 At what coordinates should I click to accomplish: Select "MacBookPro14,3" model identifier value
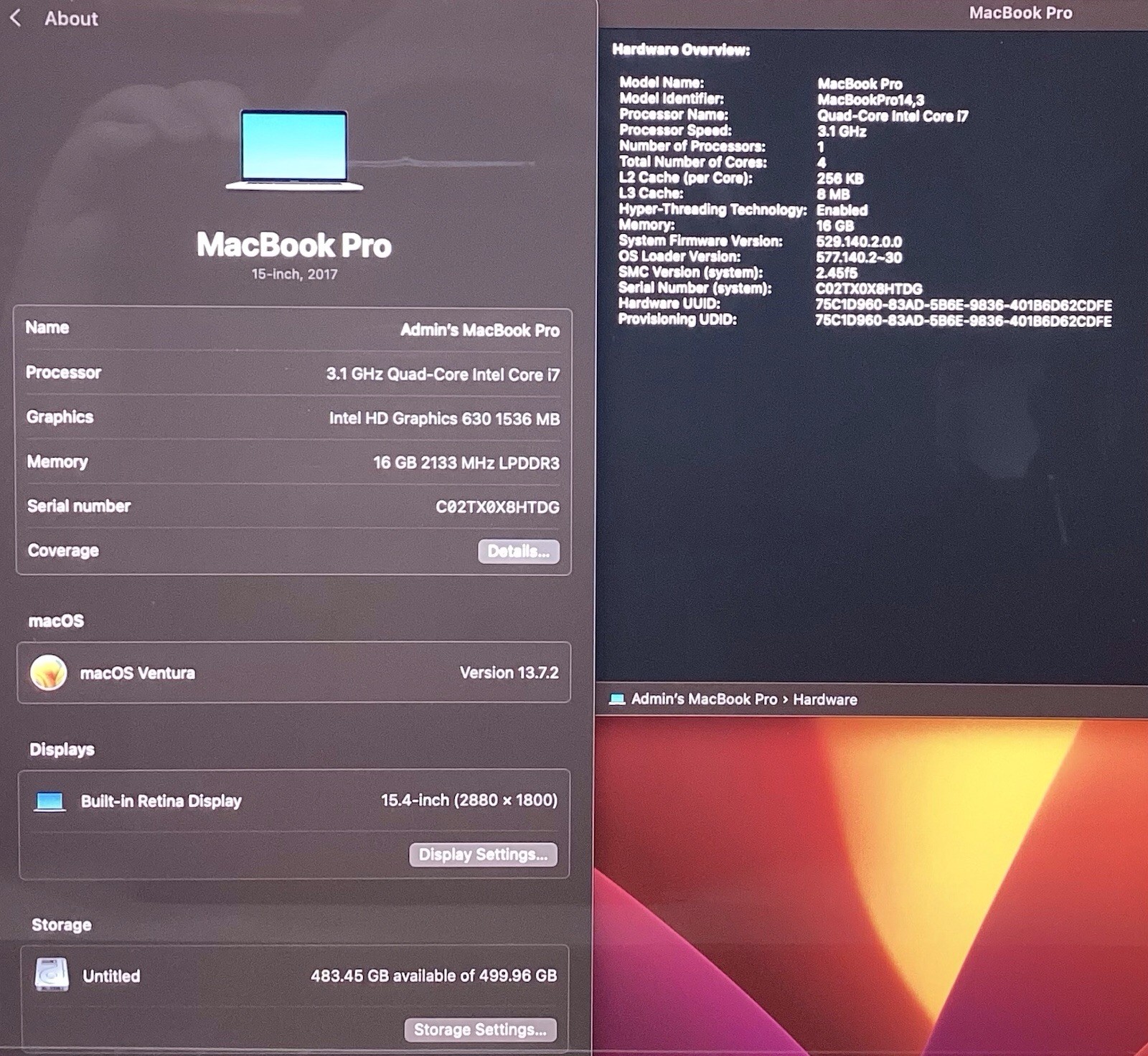click(x=870, y=100)
